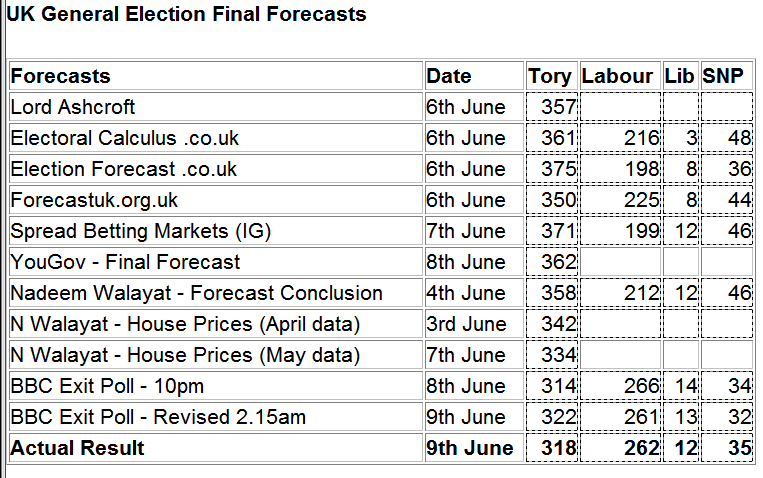
Task: Select the Actual Result Tory value 318
Action: (x=558, y=448)
